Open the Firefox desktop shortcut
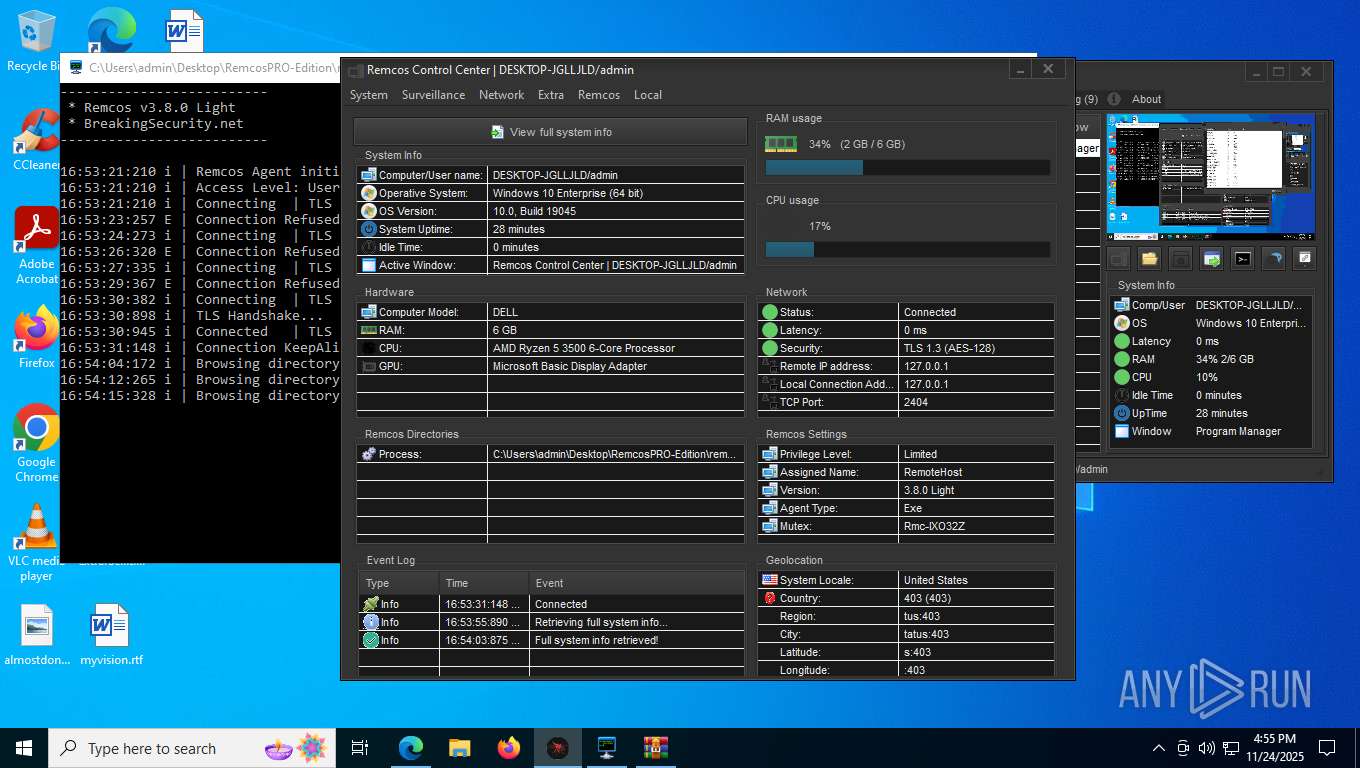1360x768 pixels. pos(37,337)
